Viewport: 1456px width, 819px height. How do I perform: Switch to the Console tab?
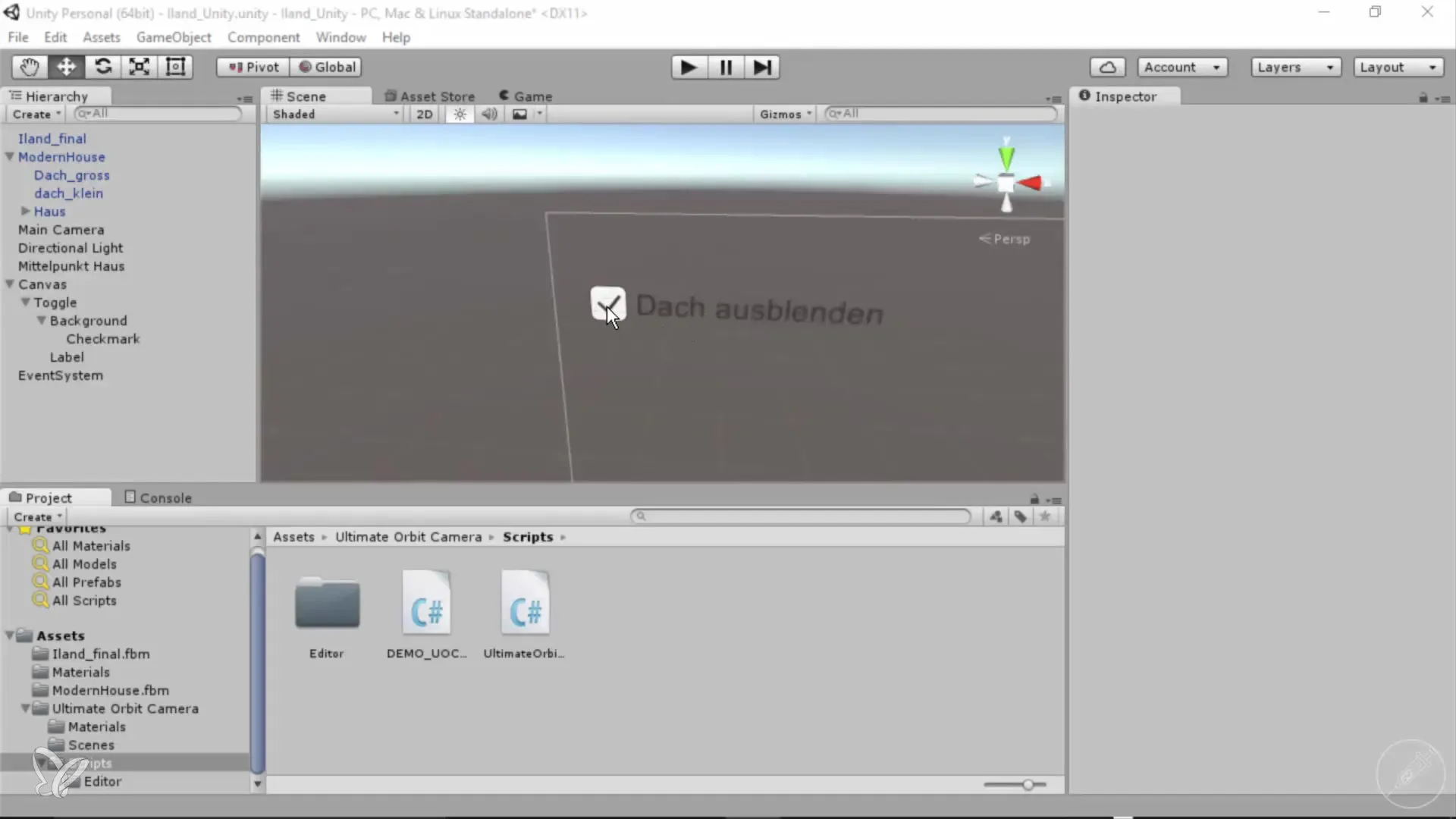[158, 497]
